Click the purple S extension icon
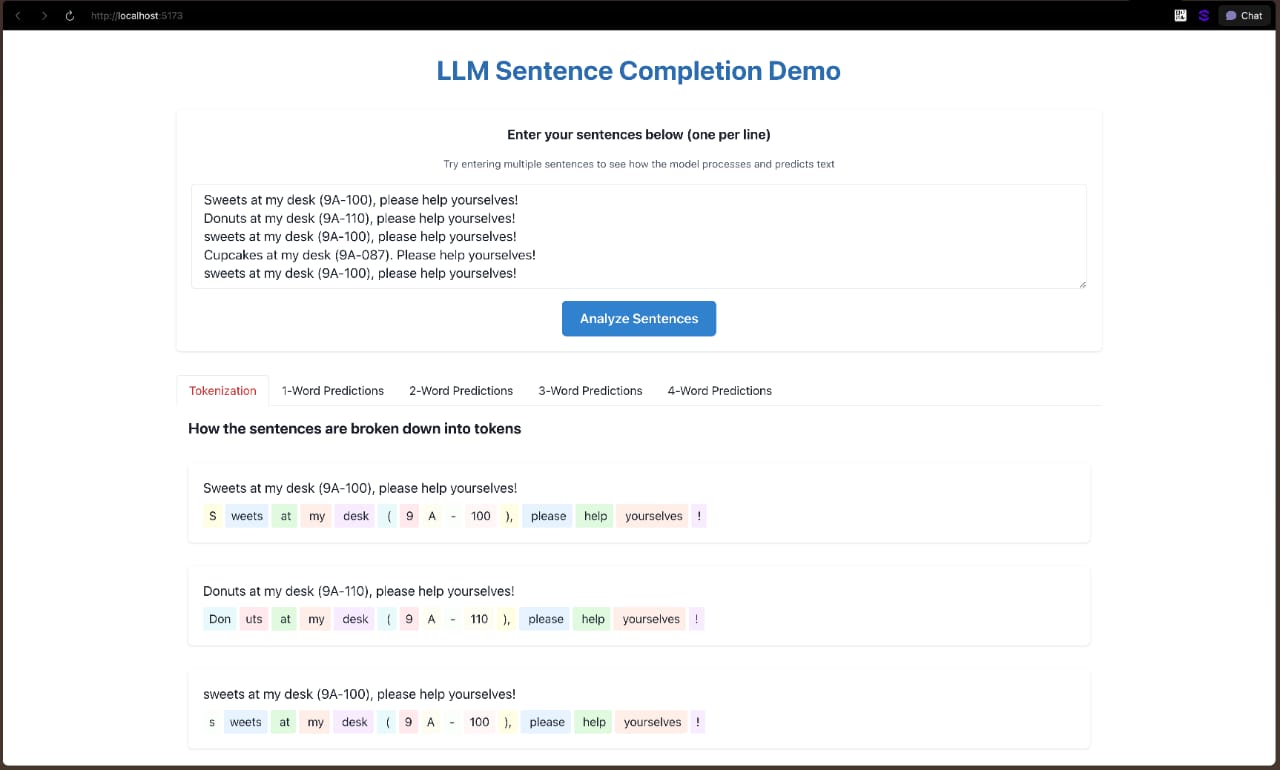 (1203, 15)
